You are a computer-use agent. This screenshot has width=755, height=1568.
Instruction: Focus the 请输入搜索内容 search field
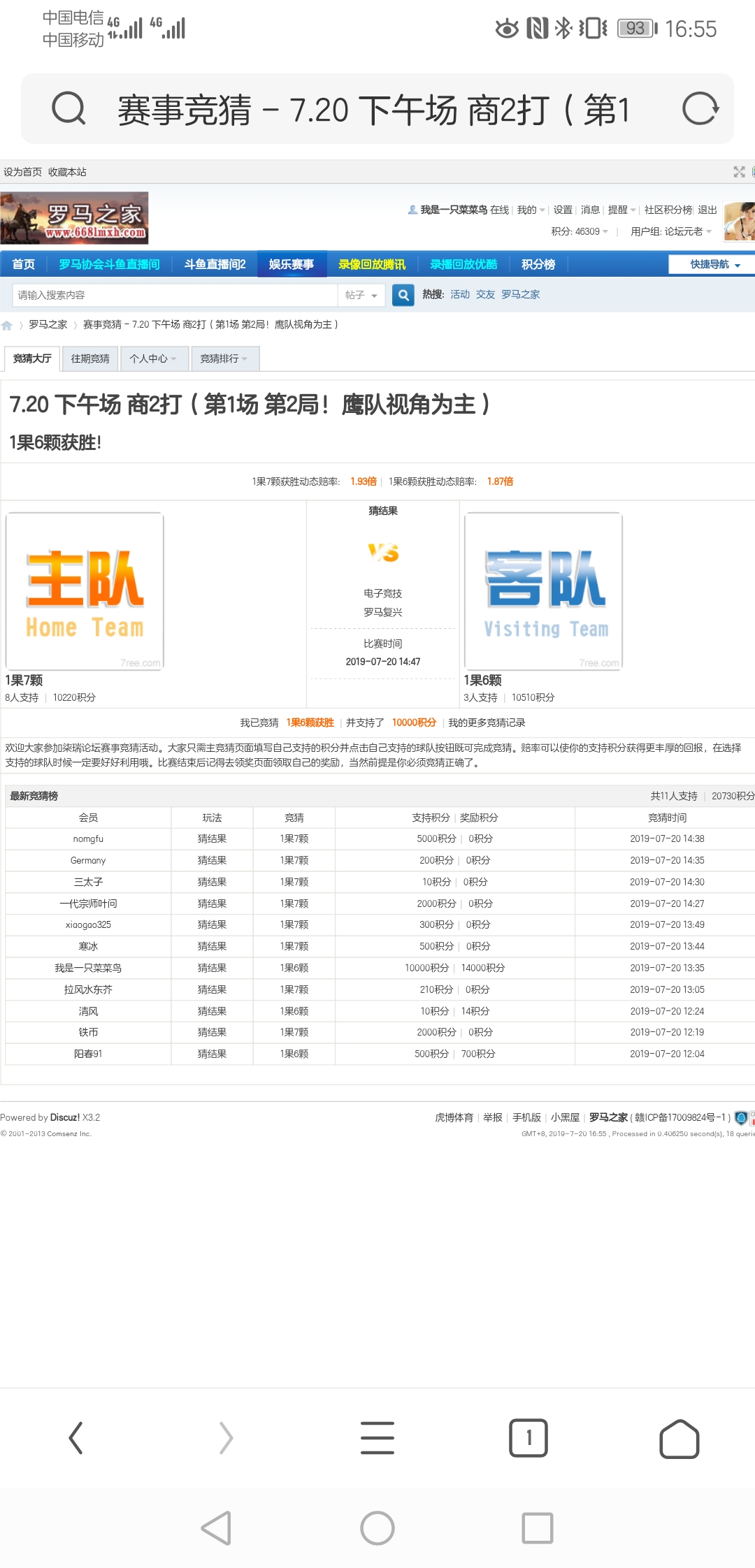point(175,296)
